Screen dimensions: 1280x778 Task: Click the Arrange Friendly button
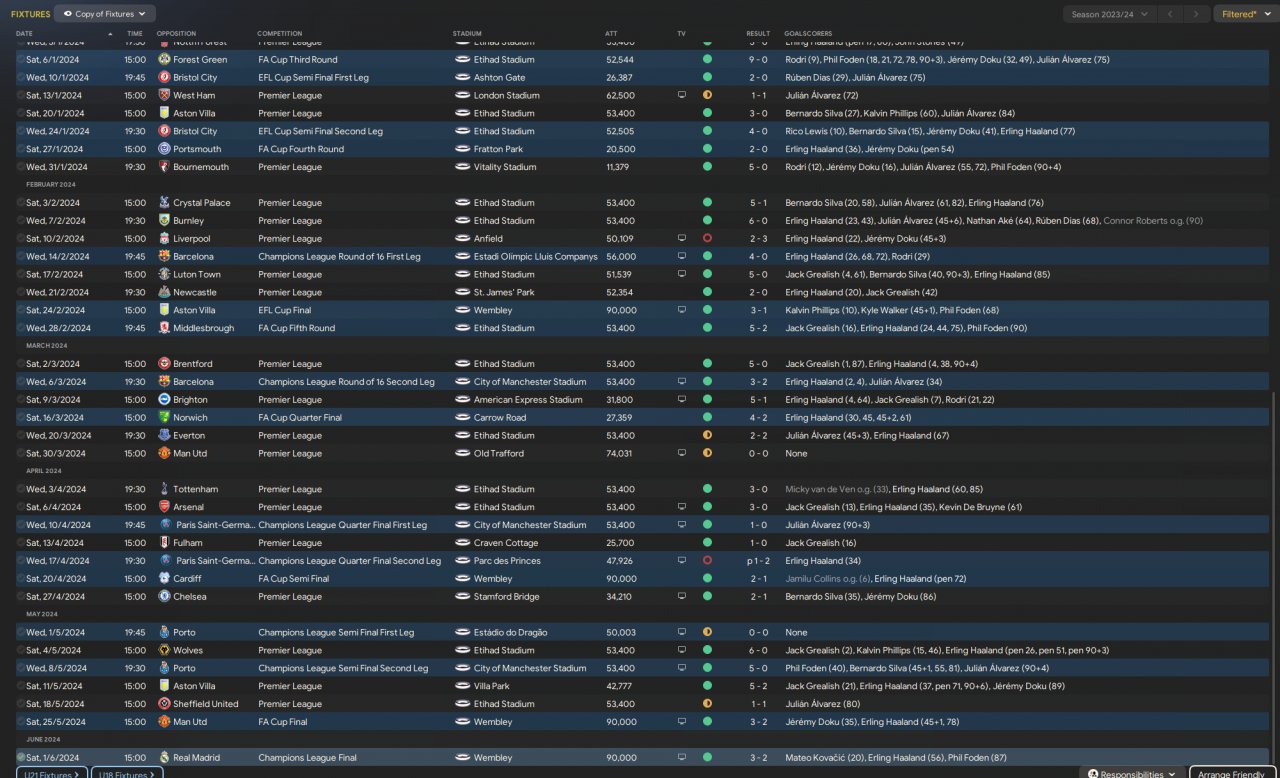coord(1234,774)
